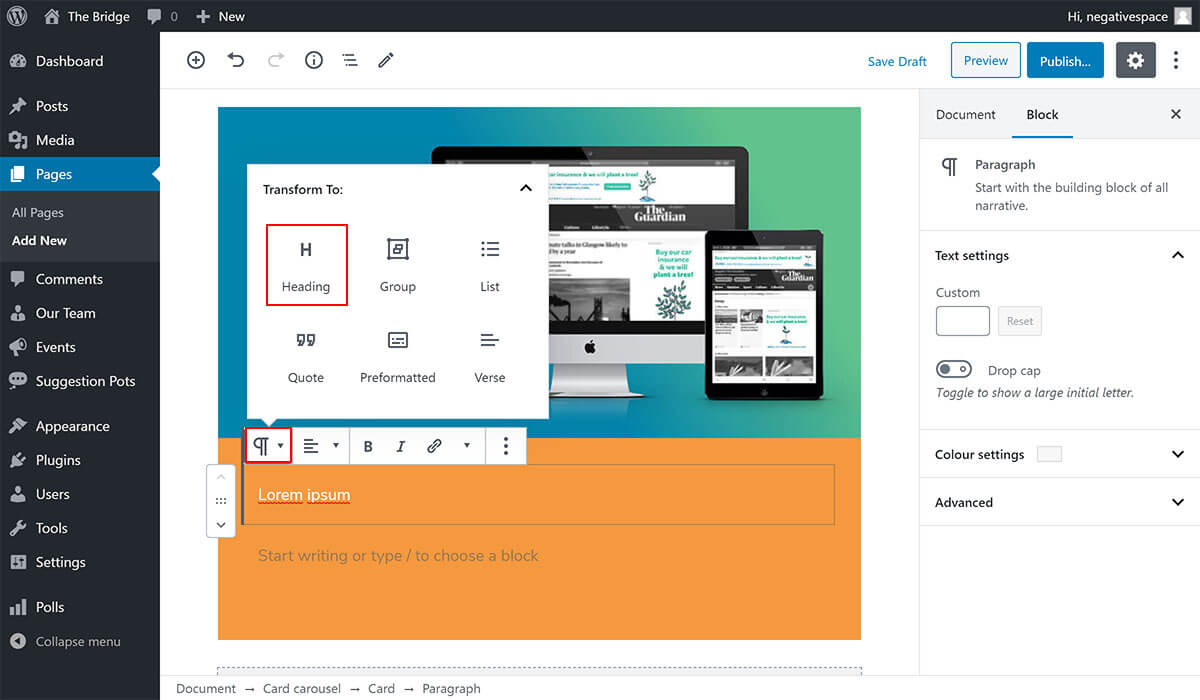
Task: Open Appearance in the admin menu
Action: 72,426
